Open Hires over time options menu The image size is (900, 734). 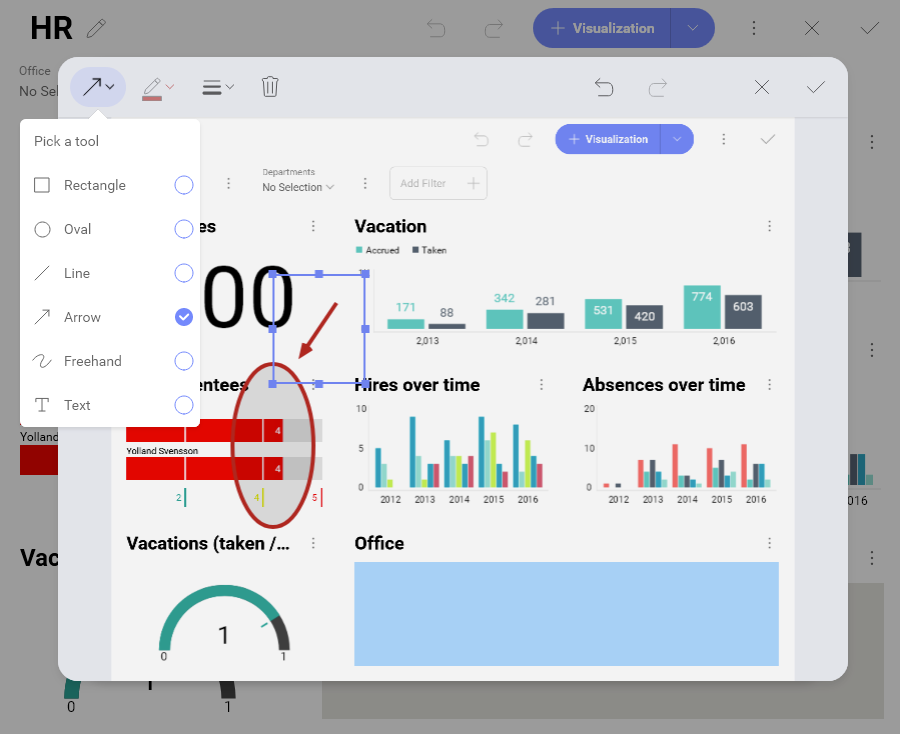point(541,385)
